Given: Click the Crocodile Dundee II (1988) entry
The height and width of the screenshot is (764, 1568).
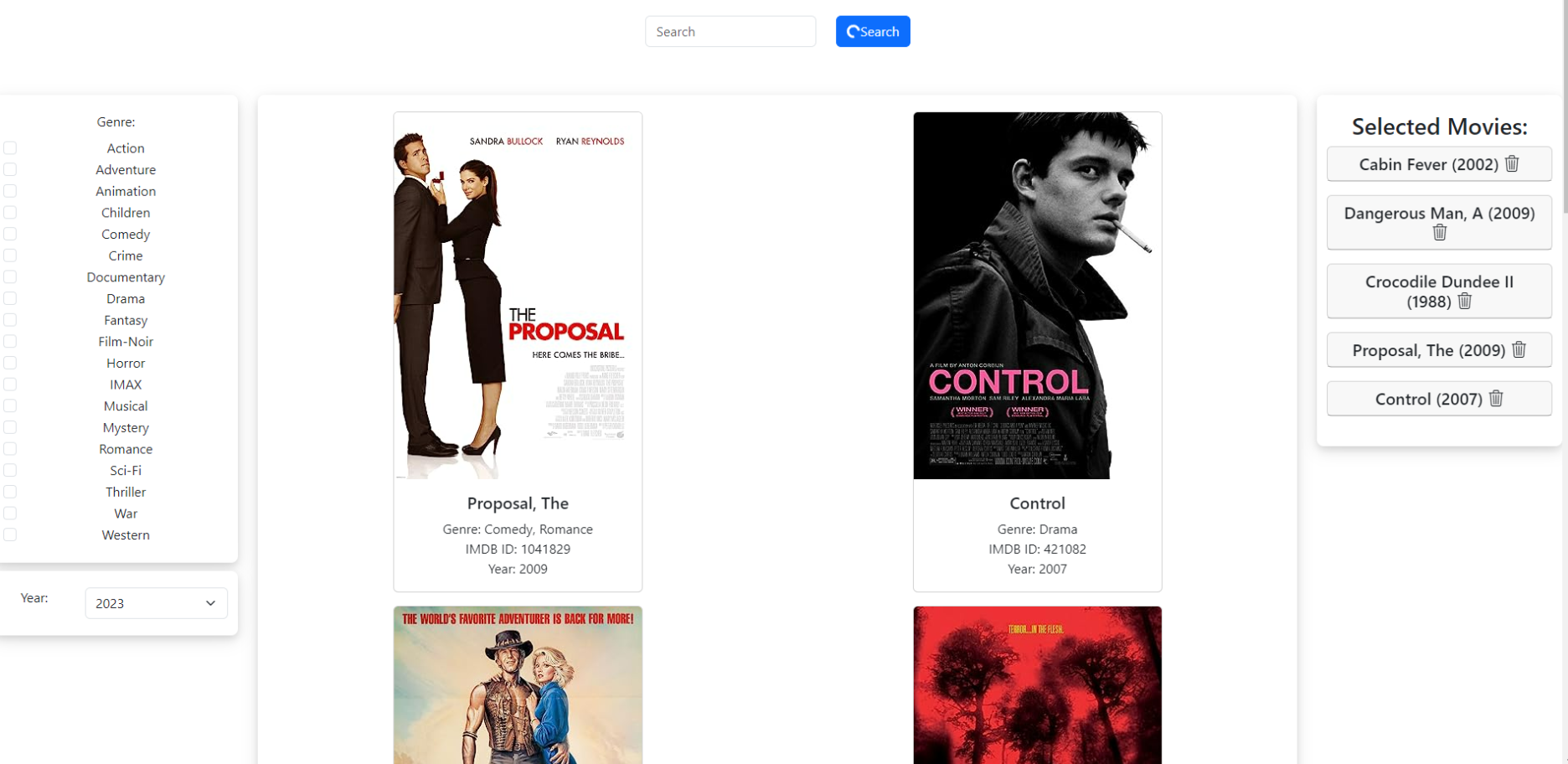Looking at the screenshot, I should tap(1439, 291).
